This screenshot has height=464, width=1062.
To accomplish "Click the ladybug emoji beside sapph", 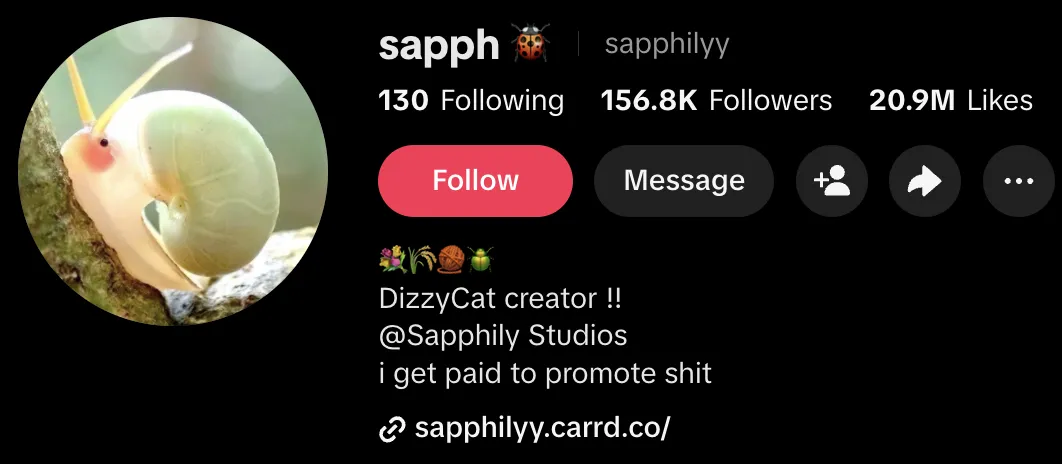I will click(530, 43).
